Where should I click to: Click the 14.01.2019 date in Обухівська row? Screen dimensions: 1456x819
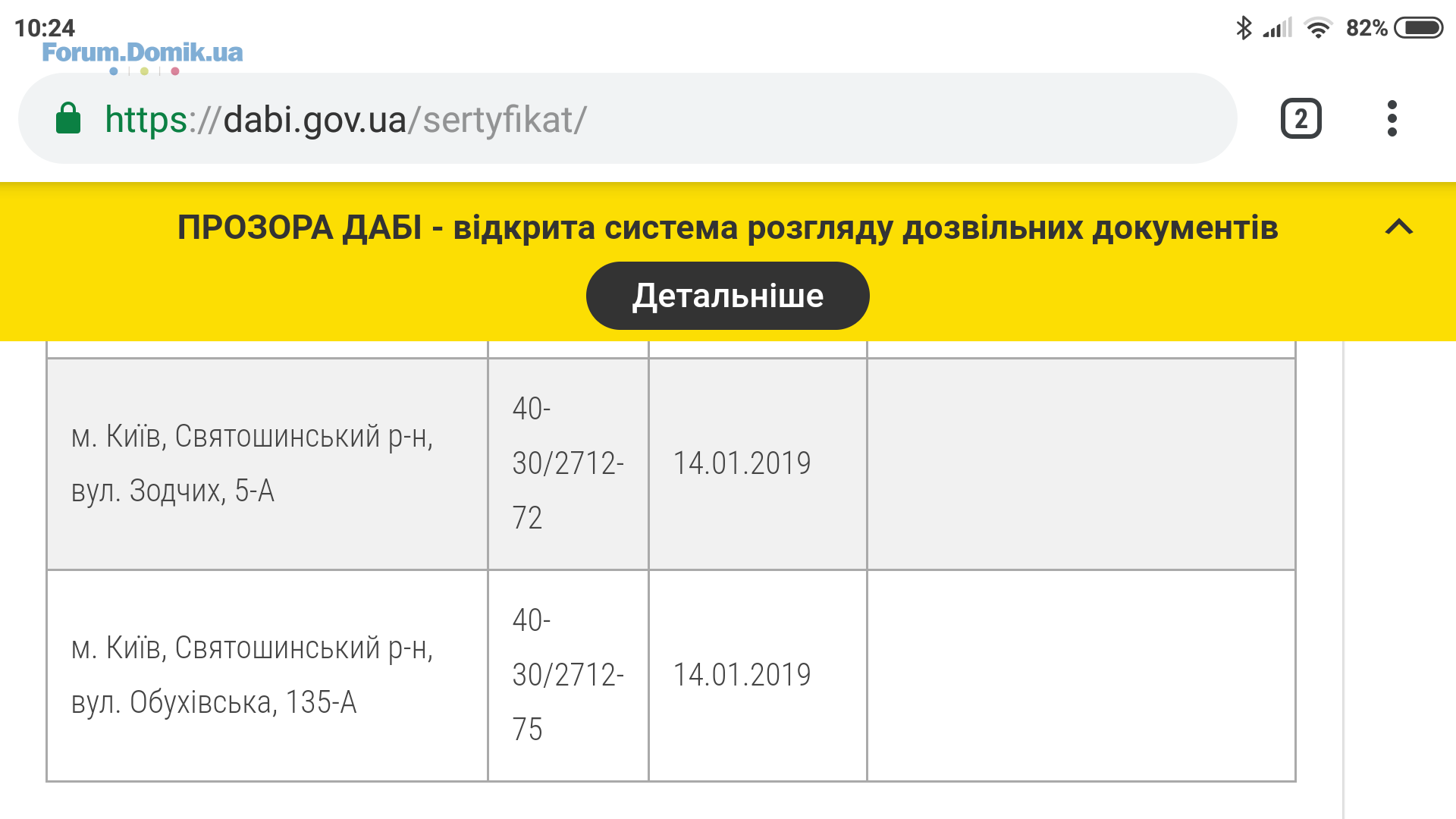[x=742, y=675]
